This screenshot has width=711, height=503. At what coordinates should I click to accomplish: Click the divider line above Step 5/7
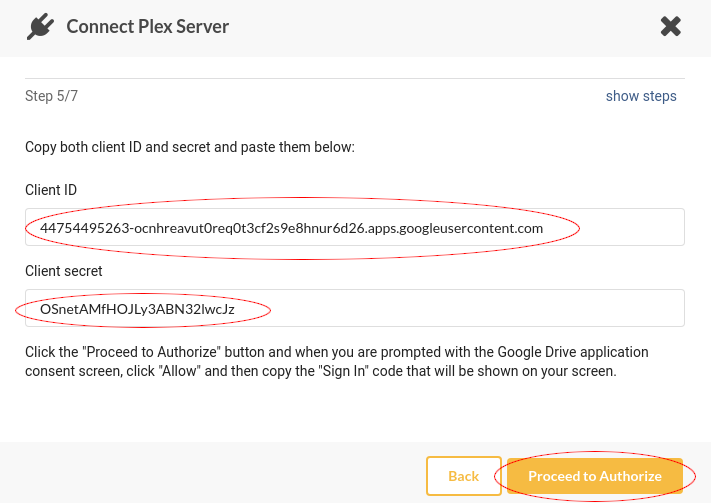355,78
